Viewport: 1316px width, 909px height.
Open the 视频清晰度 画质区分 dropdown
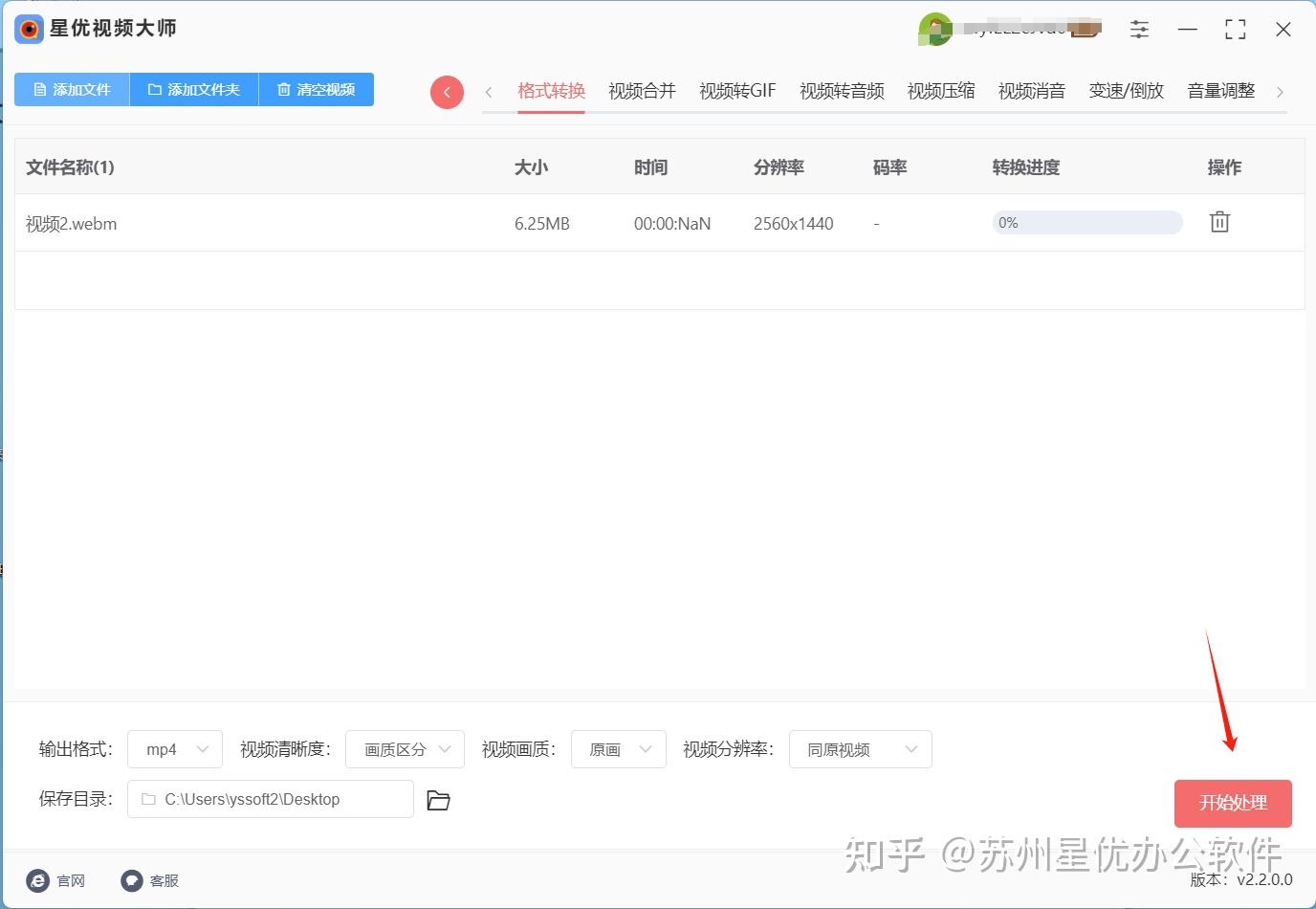point(405,749)
